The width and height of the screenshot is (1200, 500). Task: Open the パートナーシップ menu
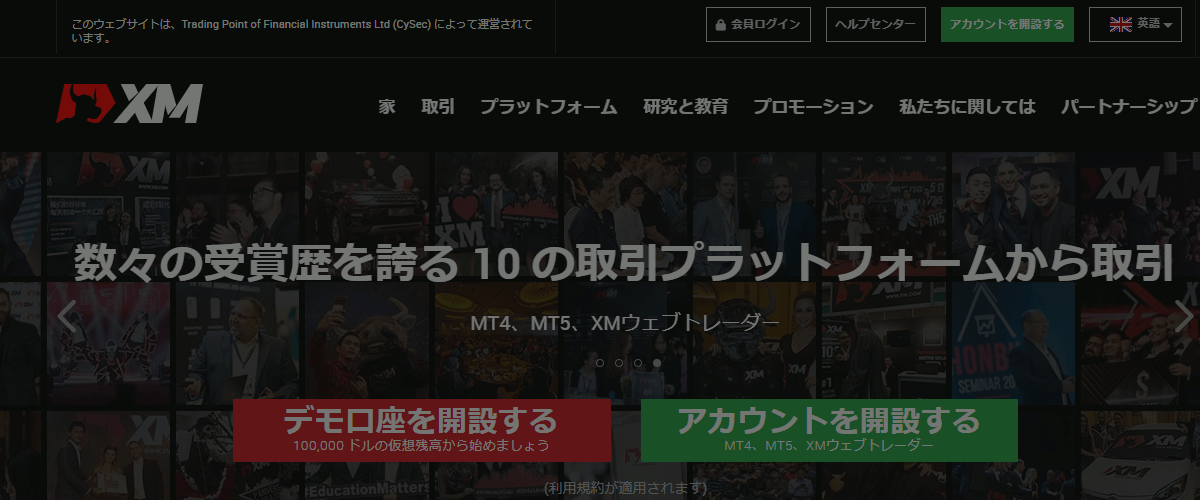(x=1129, y=107)
